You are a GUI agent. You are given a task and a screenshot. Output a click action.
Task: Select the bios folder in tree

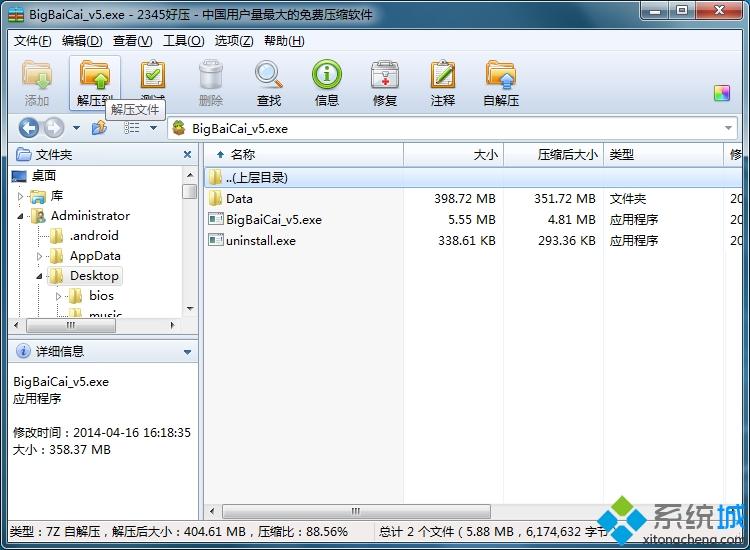[x=101, y=296]
